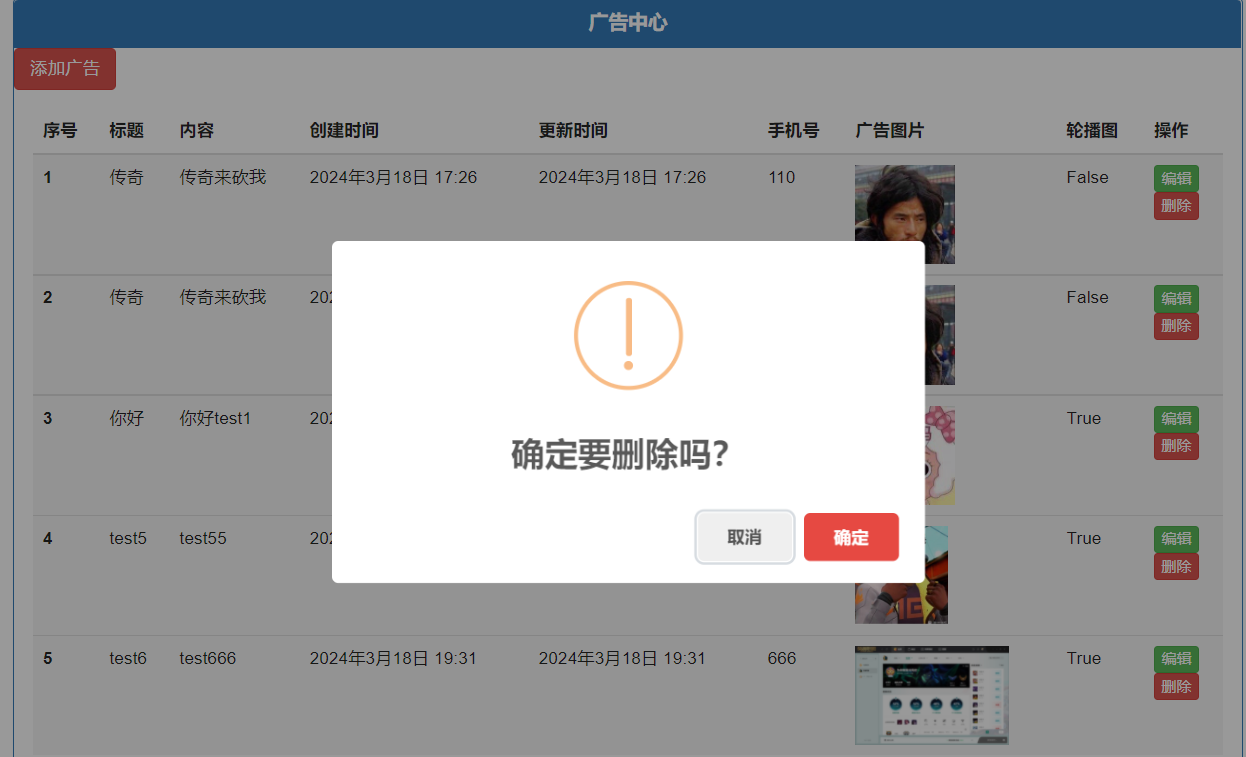Screen dimensions: 1246x757
Task: Edit row 3 你好 with 编辑
Action: tap(1176, 419)
